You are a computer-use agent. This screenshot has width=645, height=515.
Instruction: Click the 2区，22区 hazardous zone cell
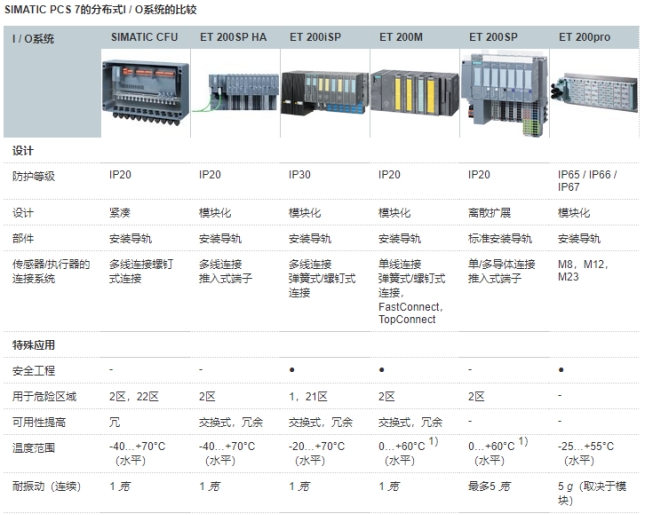(x=134, y=397)
